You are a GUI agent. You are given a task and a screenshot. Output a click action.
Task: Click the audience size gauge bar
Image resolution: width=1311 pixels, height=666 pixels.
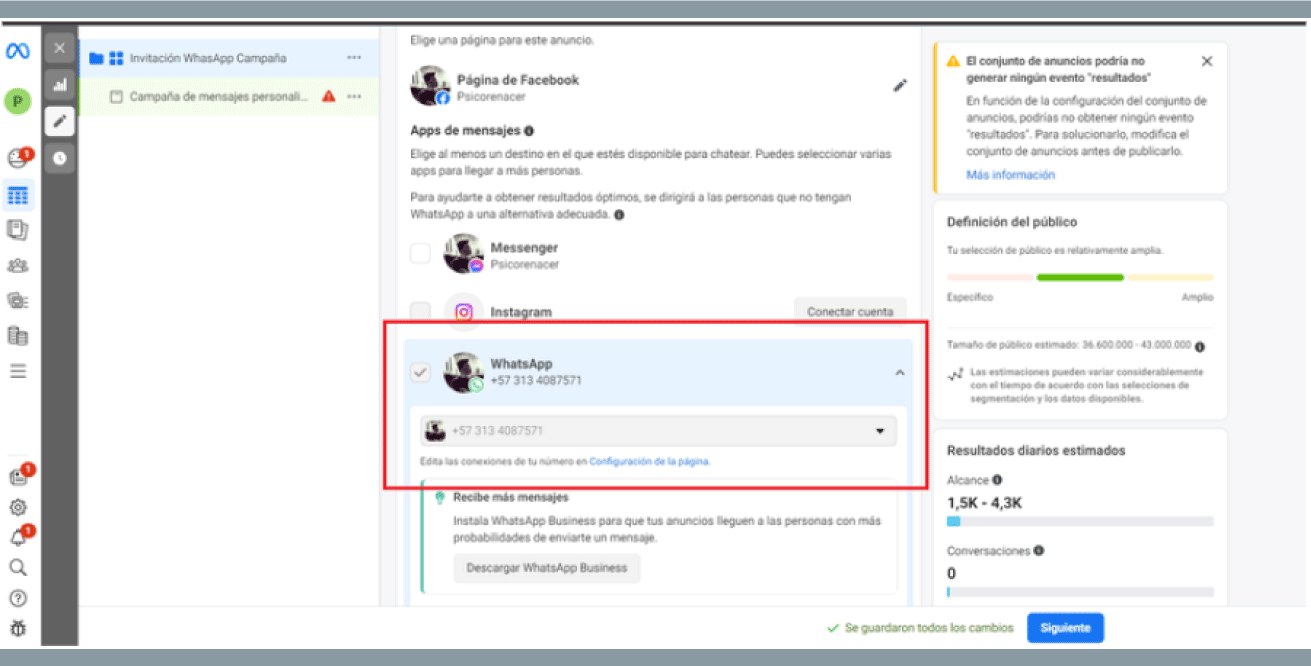coord(1080,277)
